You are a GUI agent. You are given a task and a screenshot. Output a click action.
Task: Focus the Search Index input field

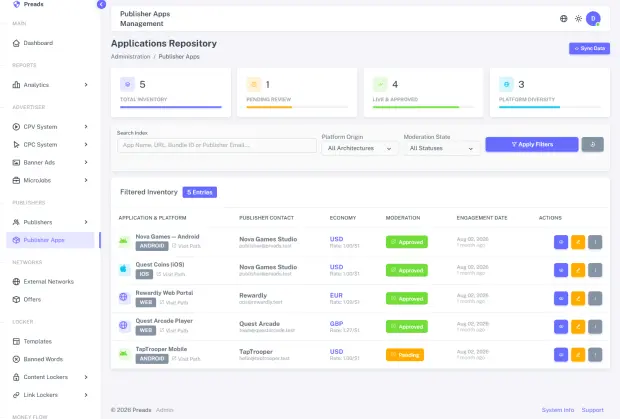click(217, 145)
